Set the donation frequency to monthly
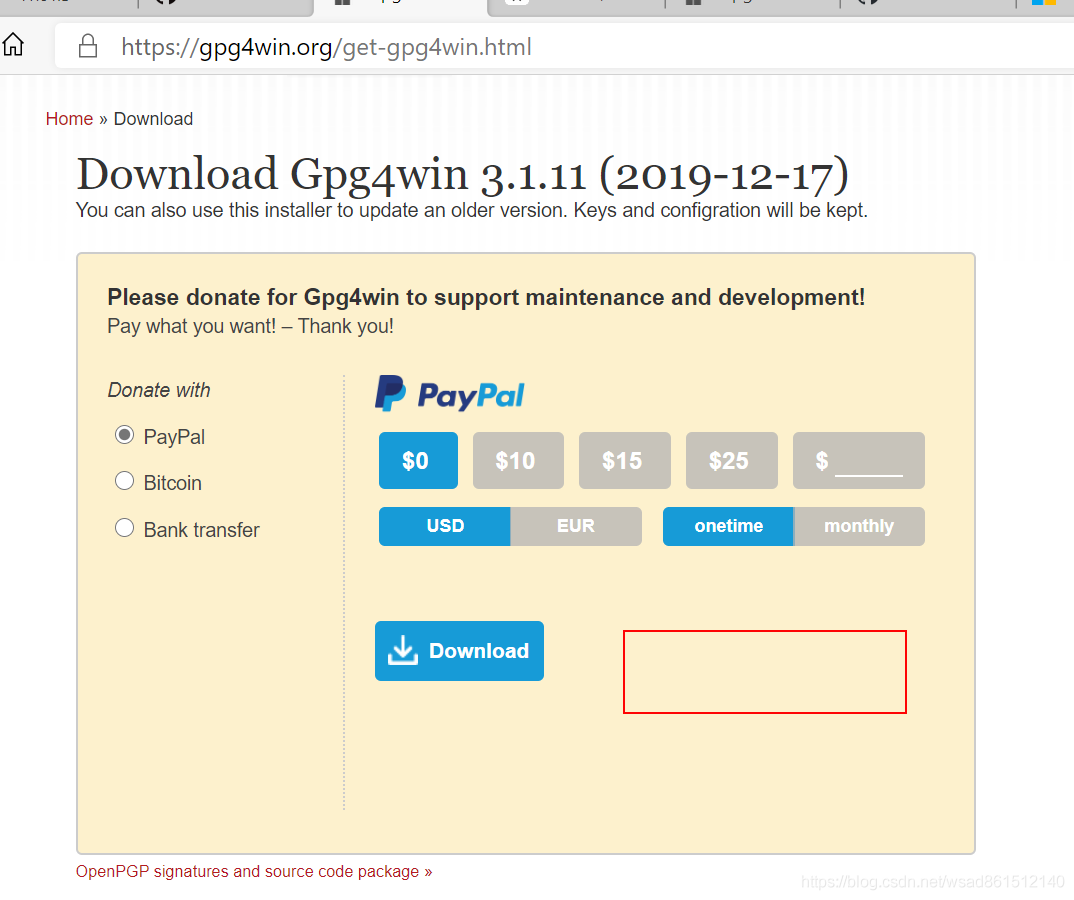Image resolution: width=1074 pixels, height=900 pixels. coord(859,526)
